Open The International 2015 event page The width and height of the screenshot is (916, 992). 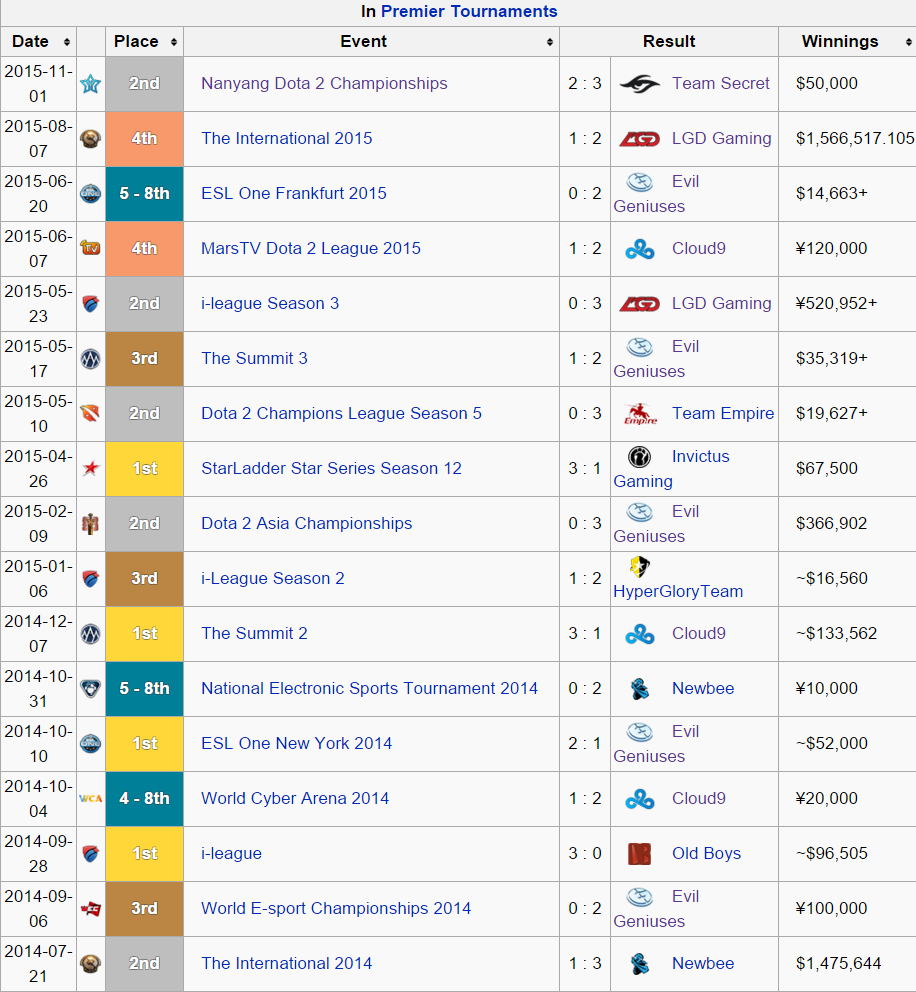[286, 139]
